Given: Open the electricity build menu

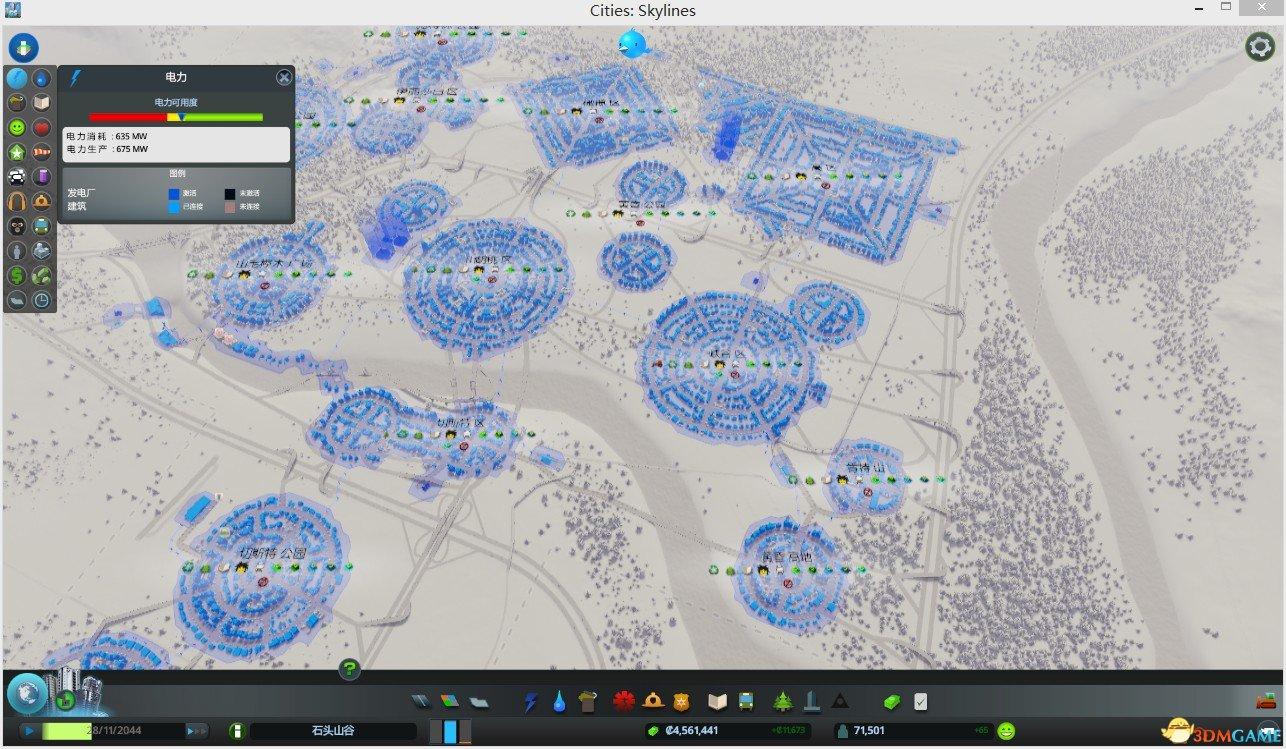Looking at the screenshot, I should click(x=531, y=702).
